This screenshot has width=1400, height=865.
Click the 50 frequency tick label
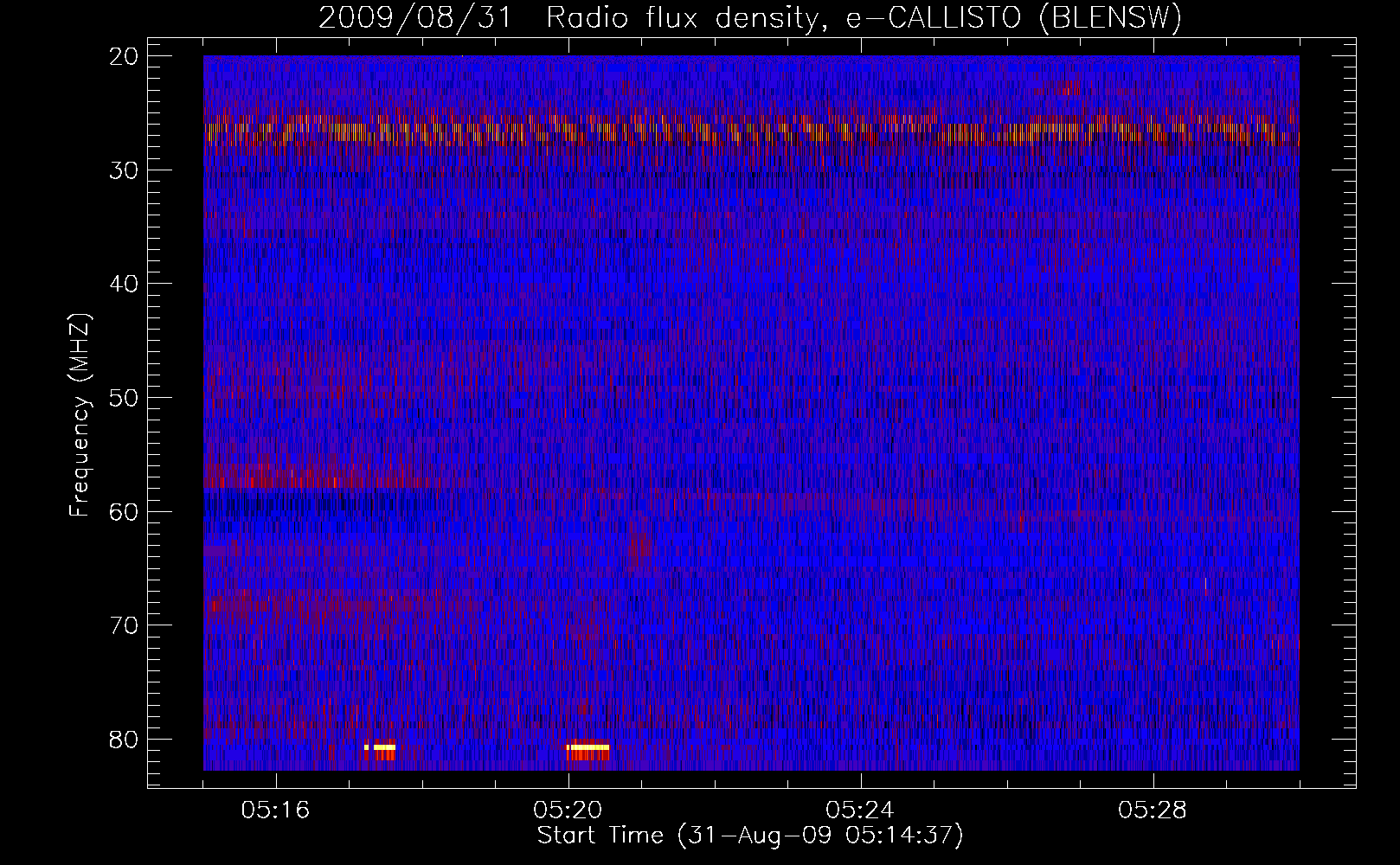125,398
